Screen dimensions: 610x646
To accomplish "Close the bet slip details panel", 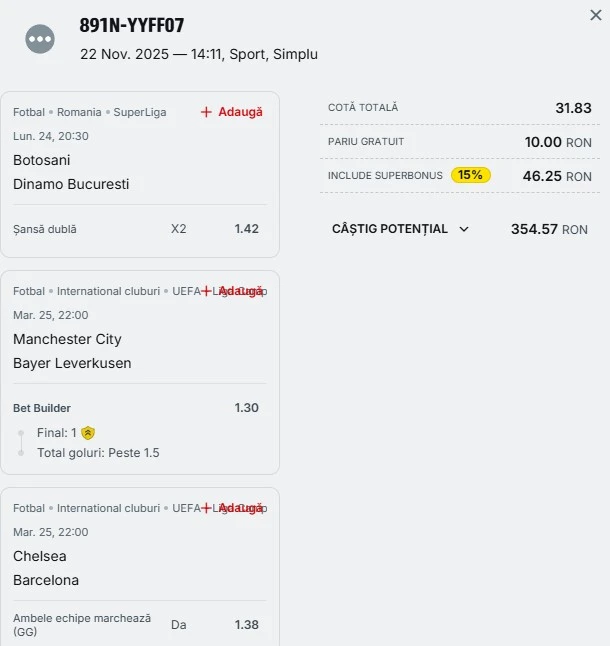I will pyautogui.click(x=596, y=15).
